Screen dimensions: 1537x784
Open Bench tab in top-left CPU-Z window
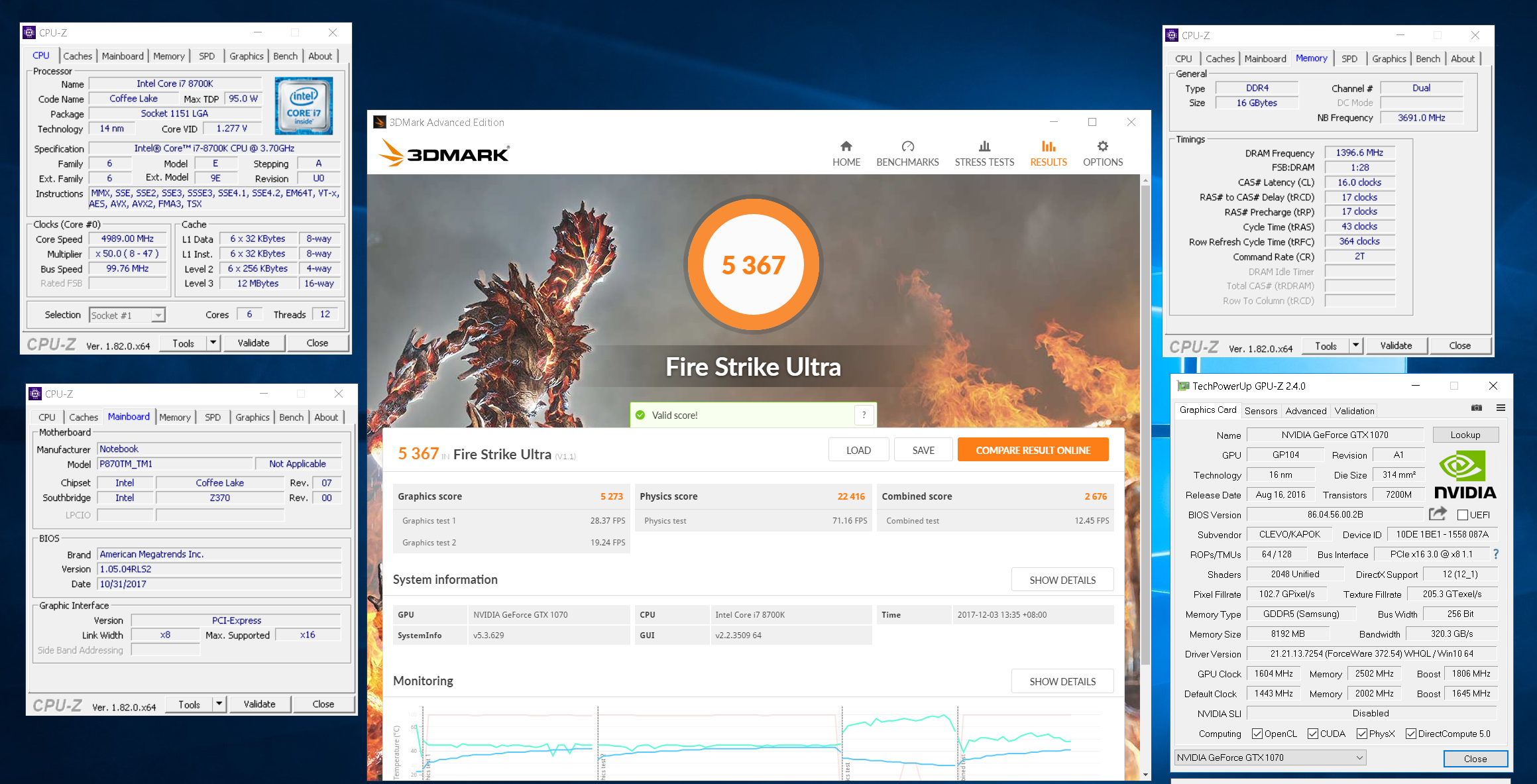click(286, 56)
